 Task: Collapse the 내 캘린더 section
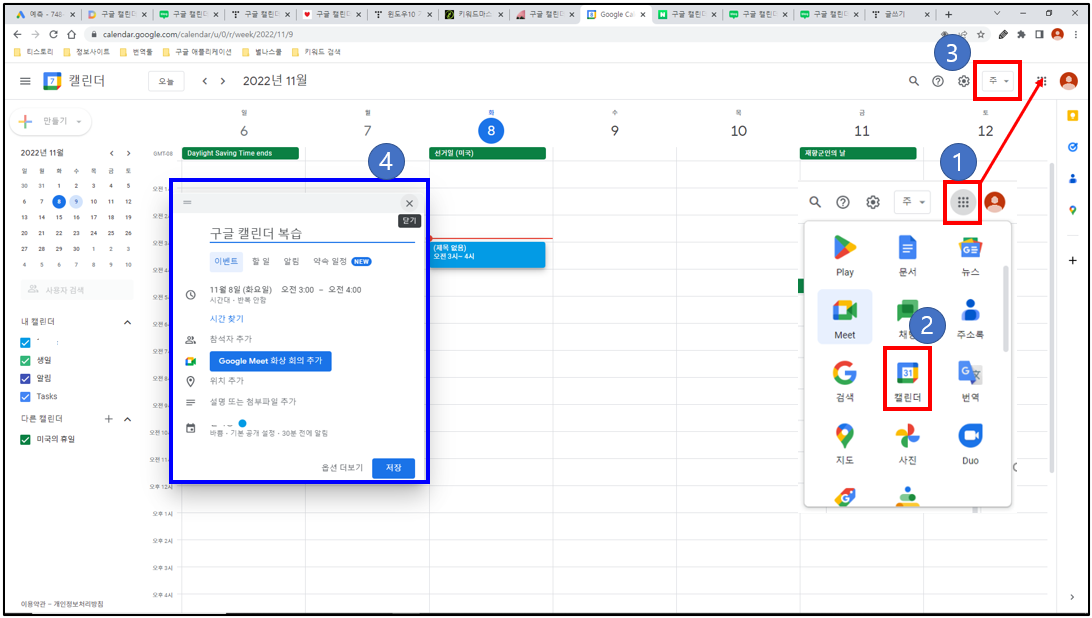click(x=127, y=321)
